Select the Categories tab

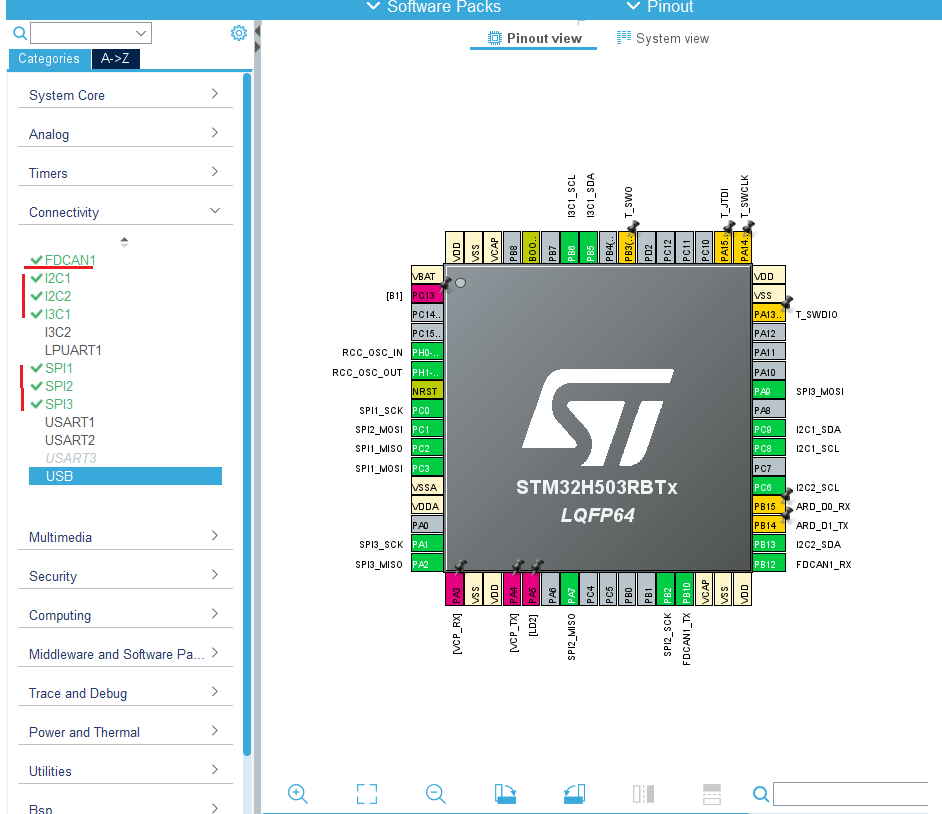click(49, 58)
